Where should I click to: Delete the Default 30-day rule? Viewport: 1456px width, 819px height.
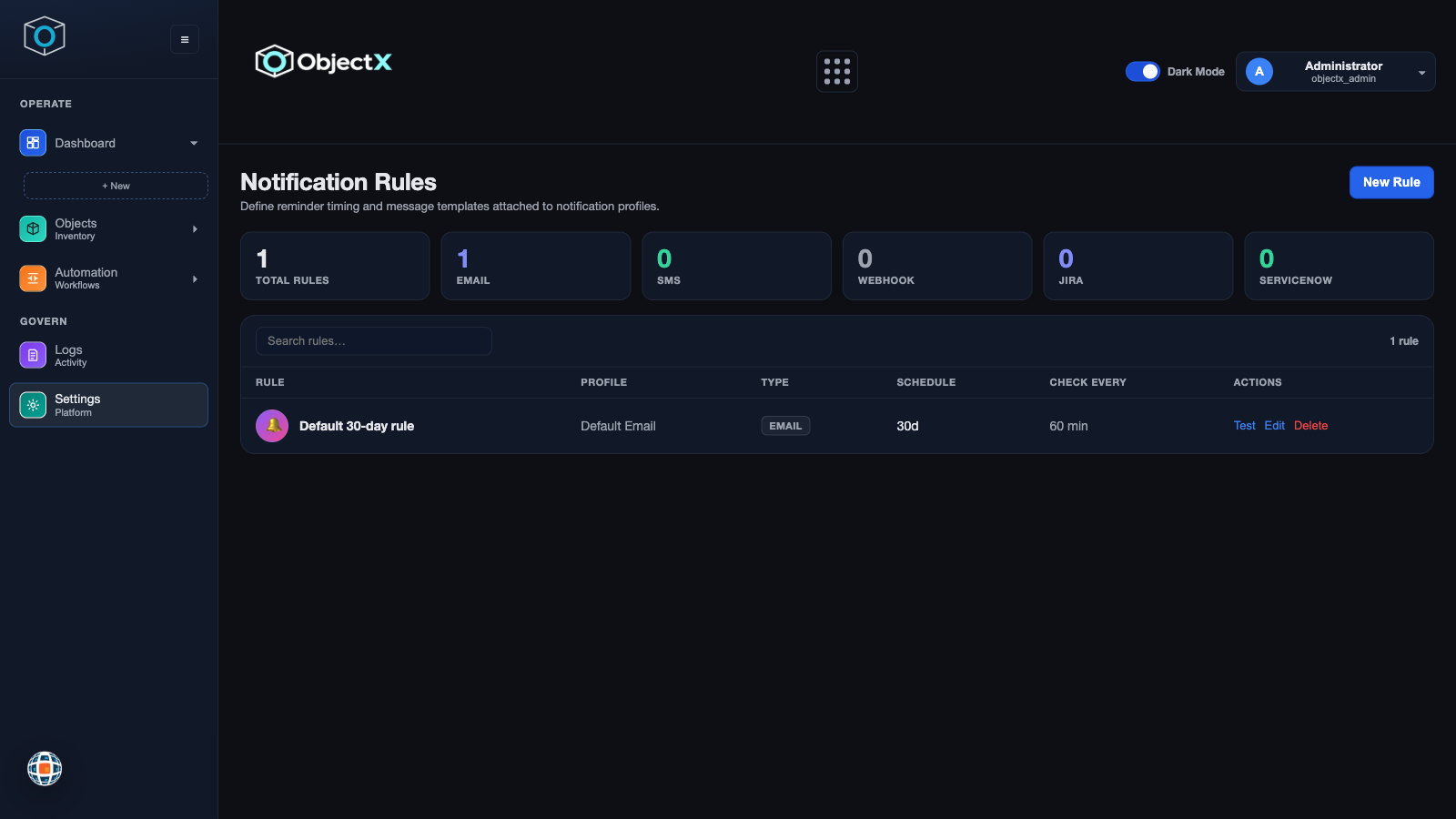(x=1310, y=426)
